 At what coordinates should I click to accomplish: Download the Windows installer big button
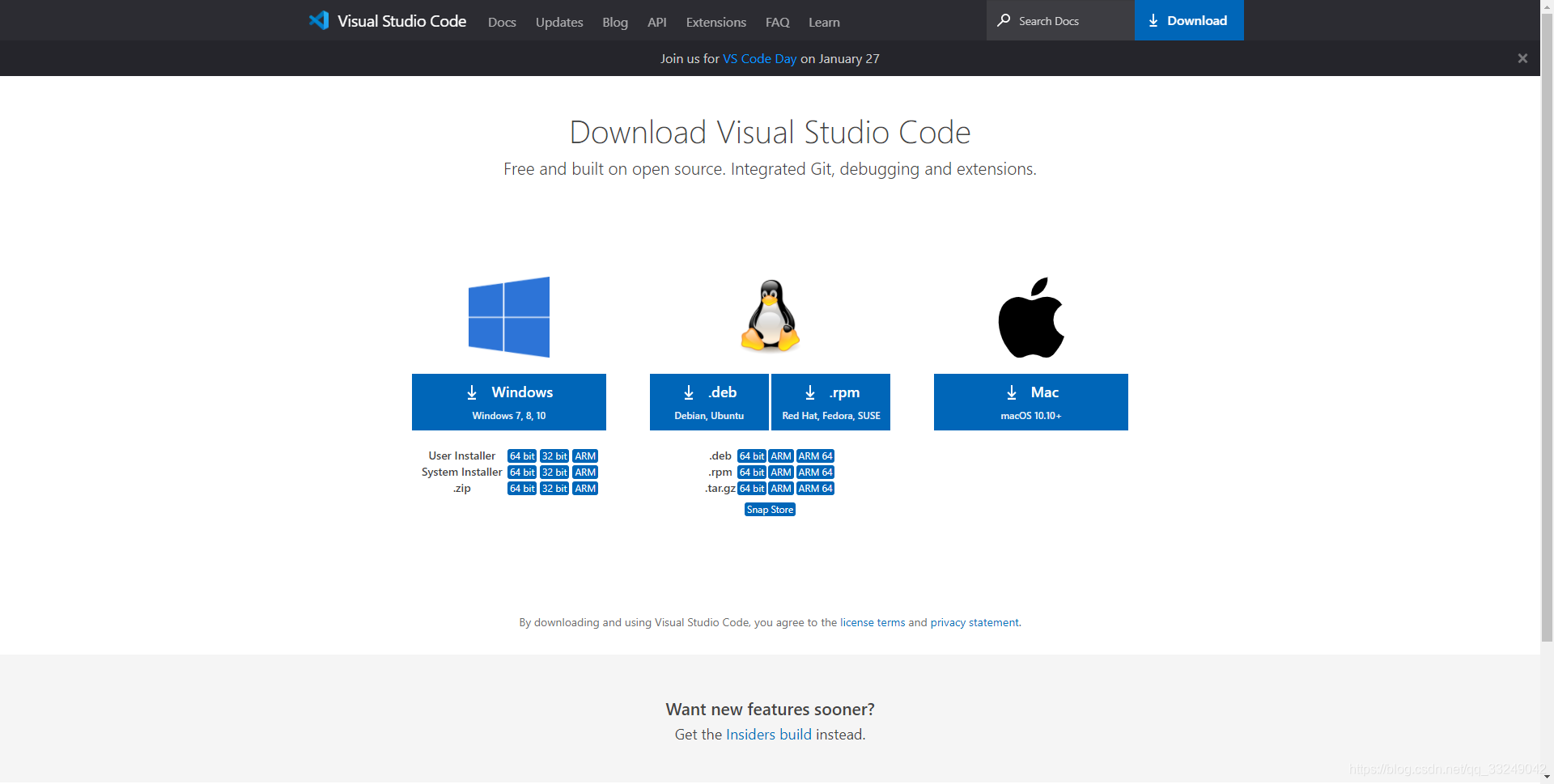coord(509,402)
